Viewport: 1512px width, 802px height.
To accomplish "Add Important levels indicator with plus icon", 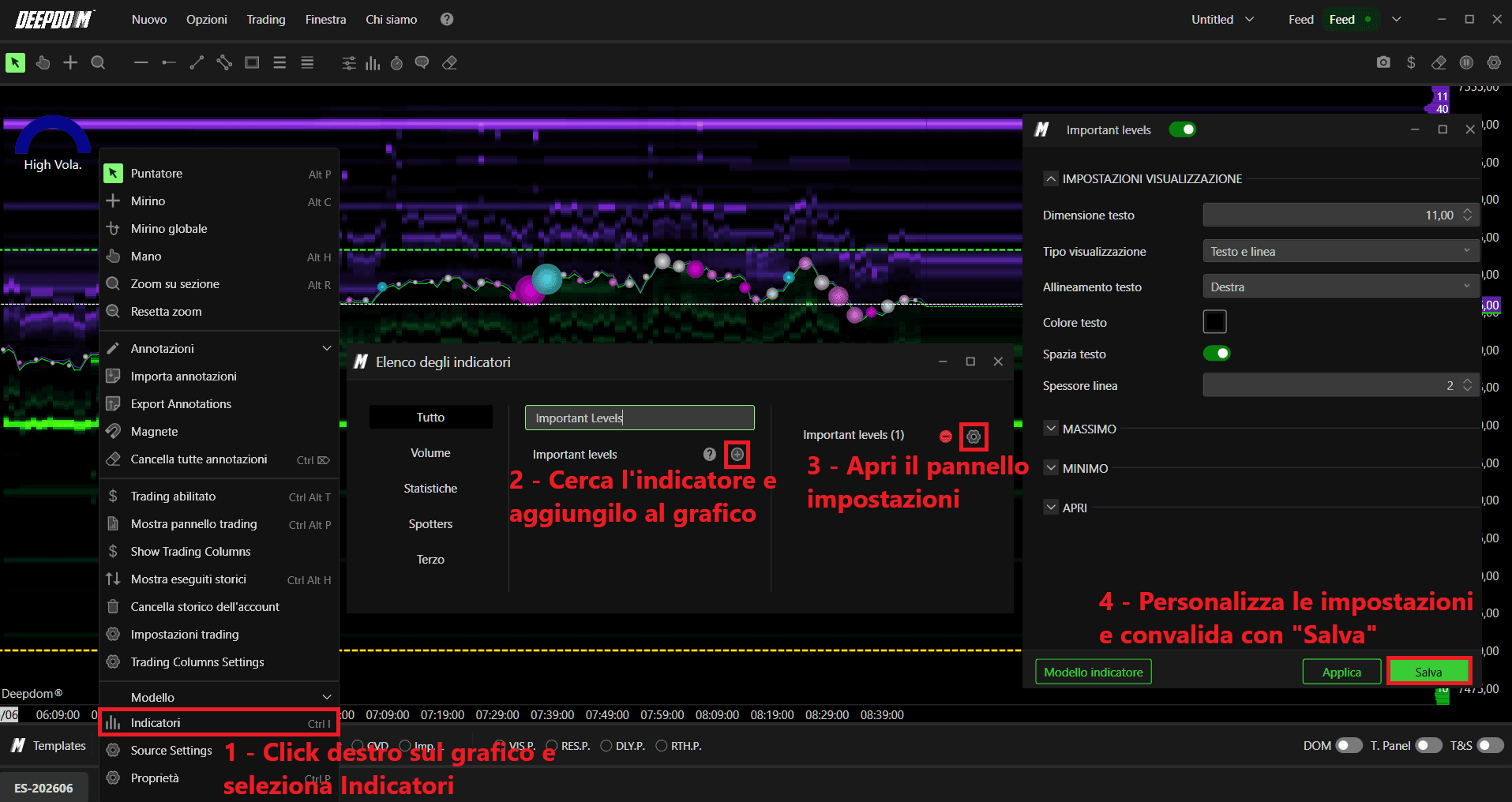I will pos(737,454).
